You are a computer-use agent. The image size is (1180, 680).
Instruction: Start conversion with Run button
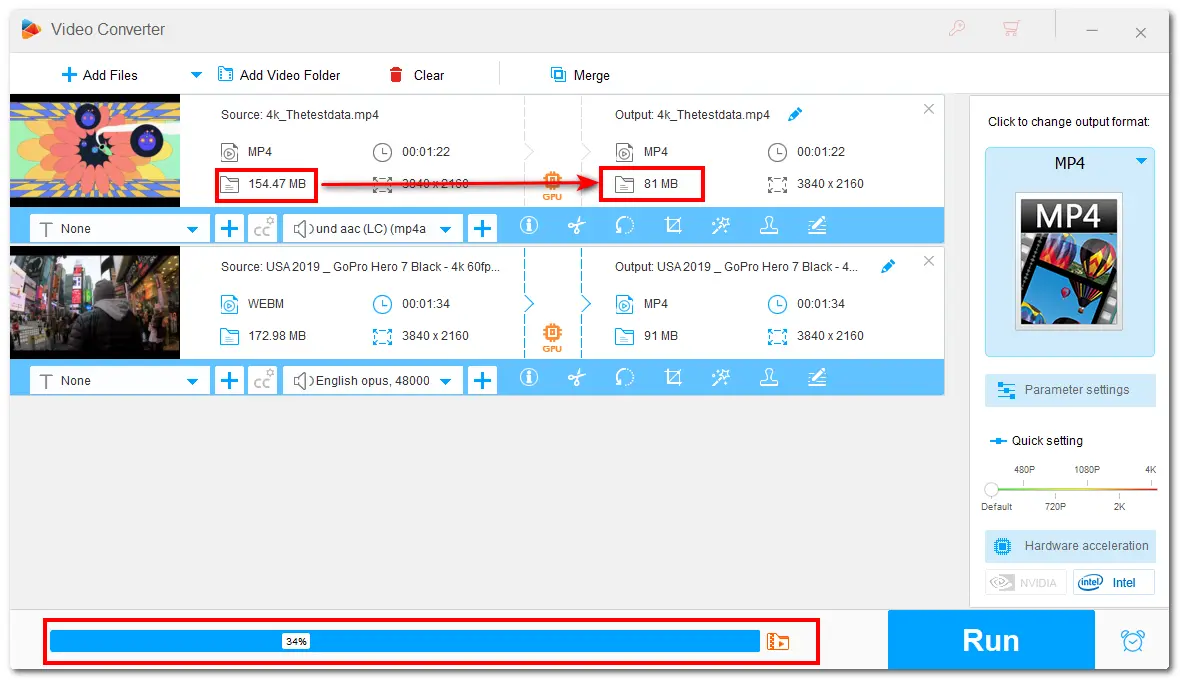point(991,640)
